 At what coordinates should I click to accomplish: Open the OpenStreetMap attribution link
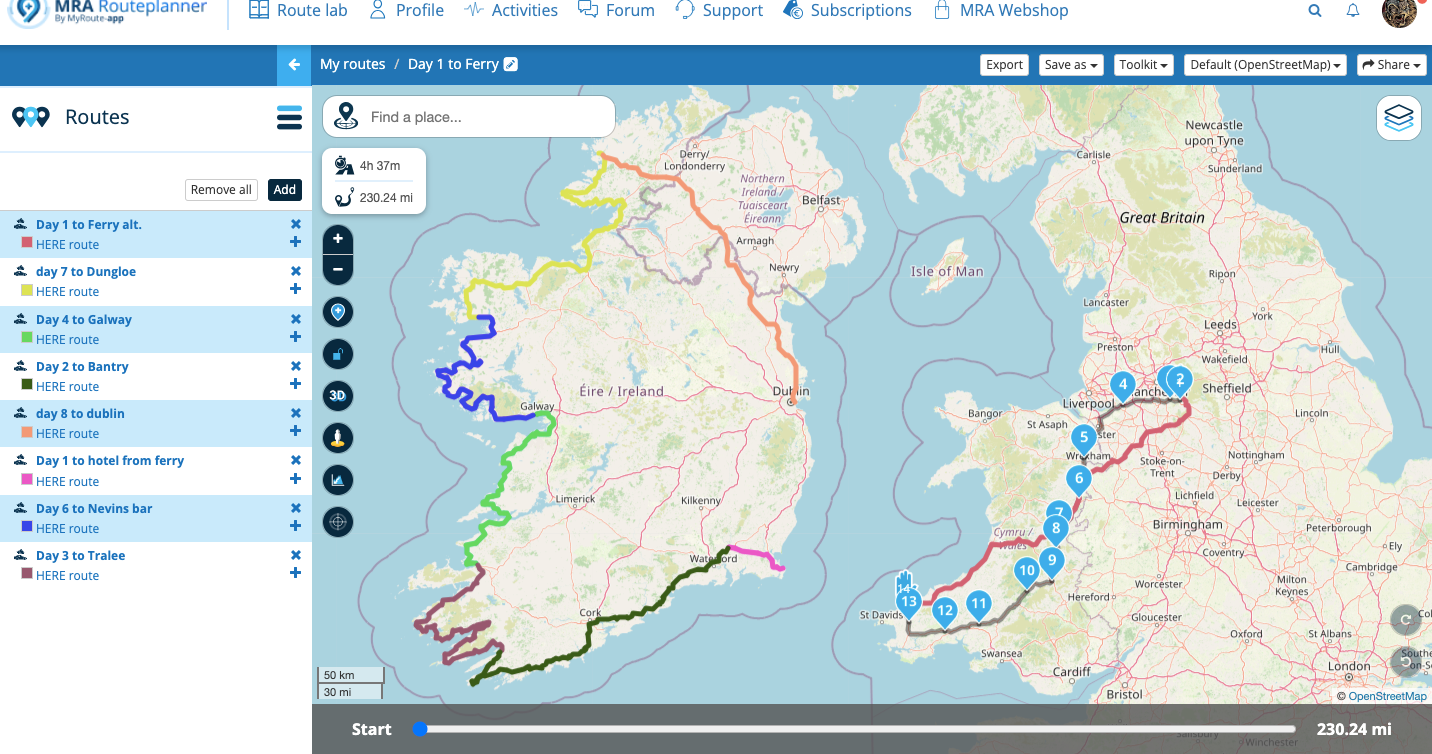(1387, 696)
